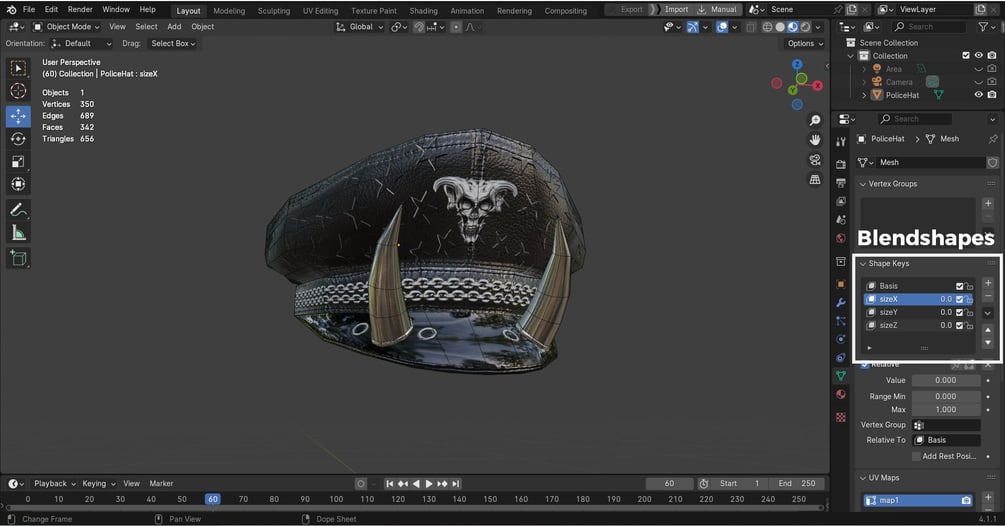
Task: Switch perspective/orthographic grid icon
Action: 815,179
